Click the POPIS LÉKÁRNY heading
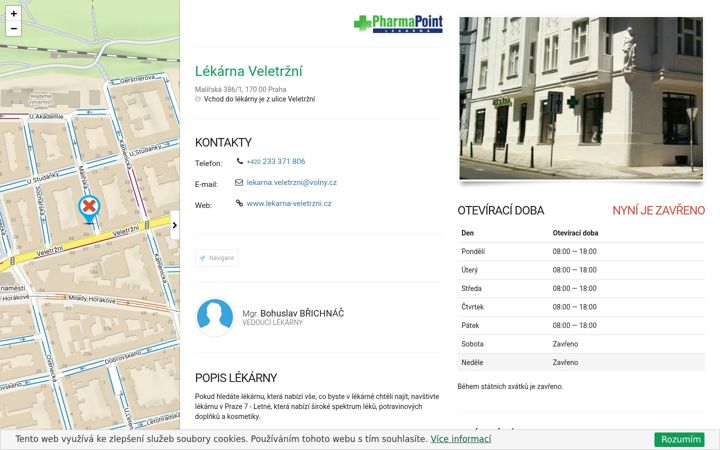The height and width of the screenshot is (450, 720). tap(236, 378)
